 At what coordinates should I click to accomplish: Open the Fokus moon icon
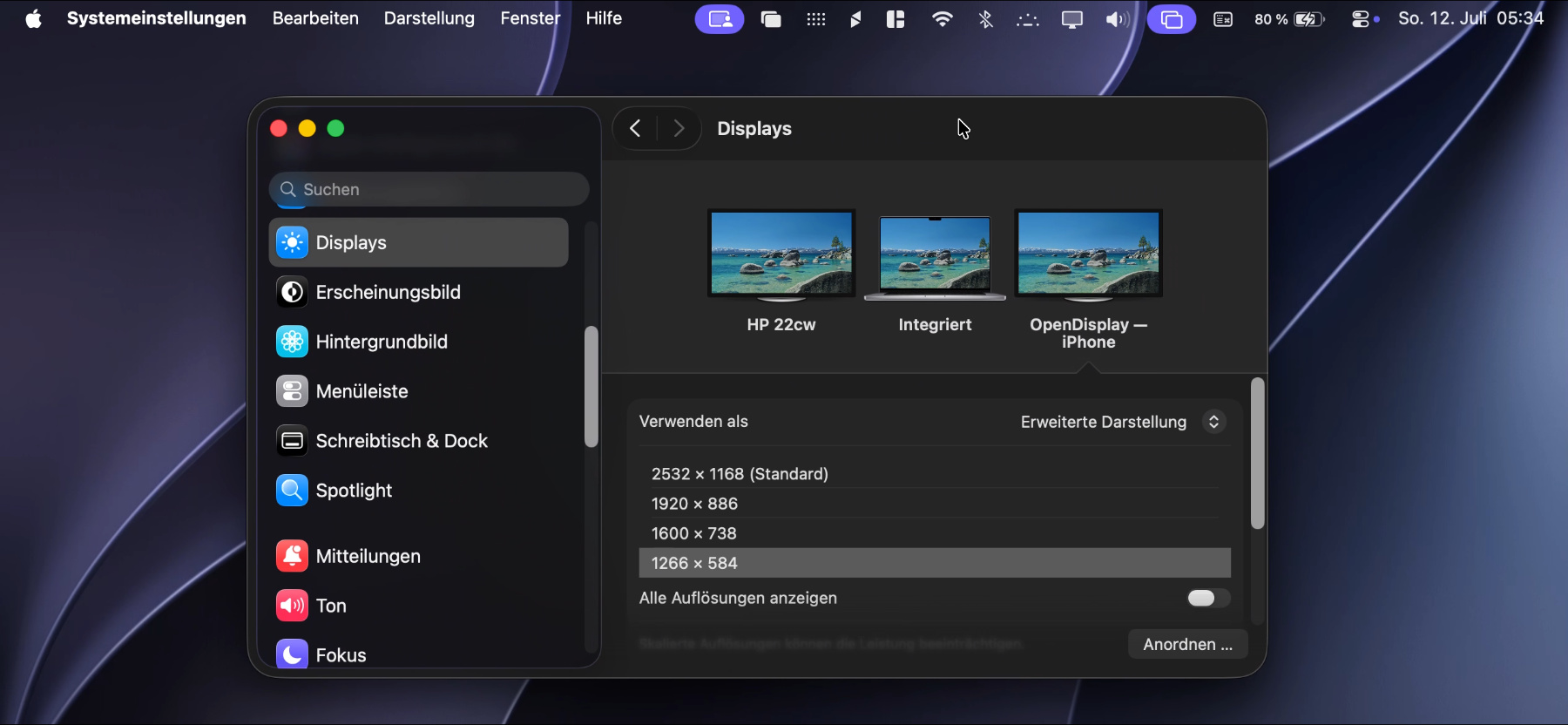tap(292, 654)
